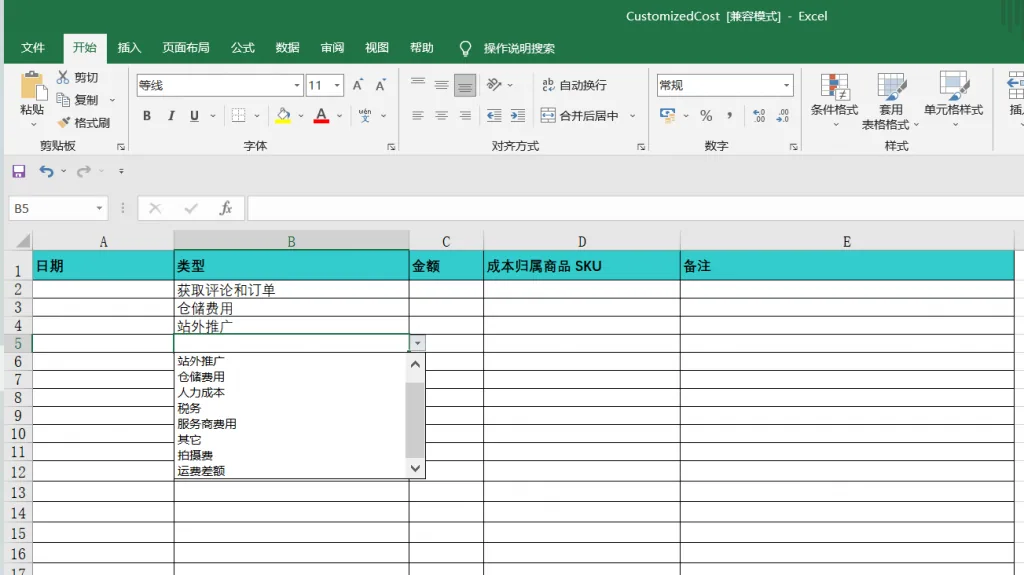Viewport: 1024px width, 575px height.
Task: Click the Copy icon
Action: (x=63, y=99)
